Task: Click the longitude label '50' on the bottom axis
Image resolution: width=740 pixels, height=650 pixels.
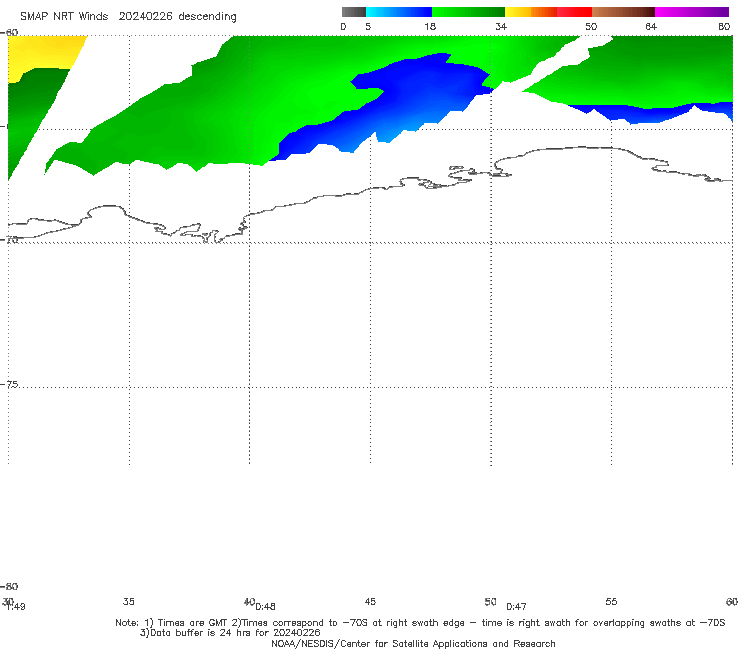Action: pyautogui.click(x=490, y=601)
